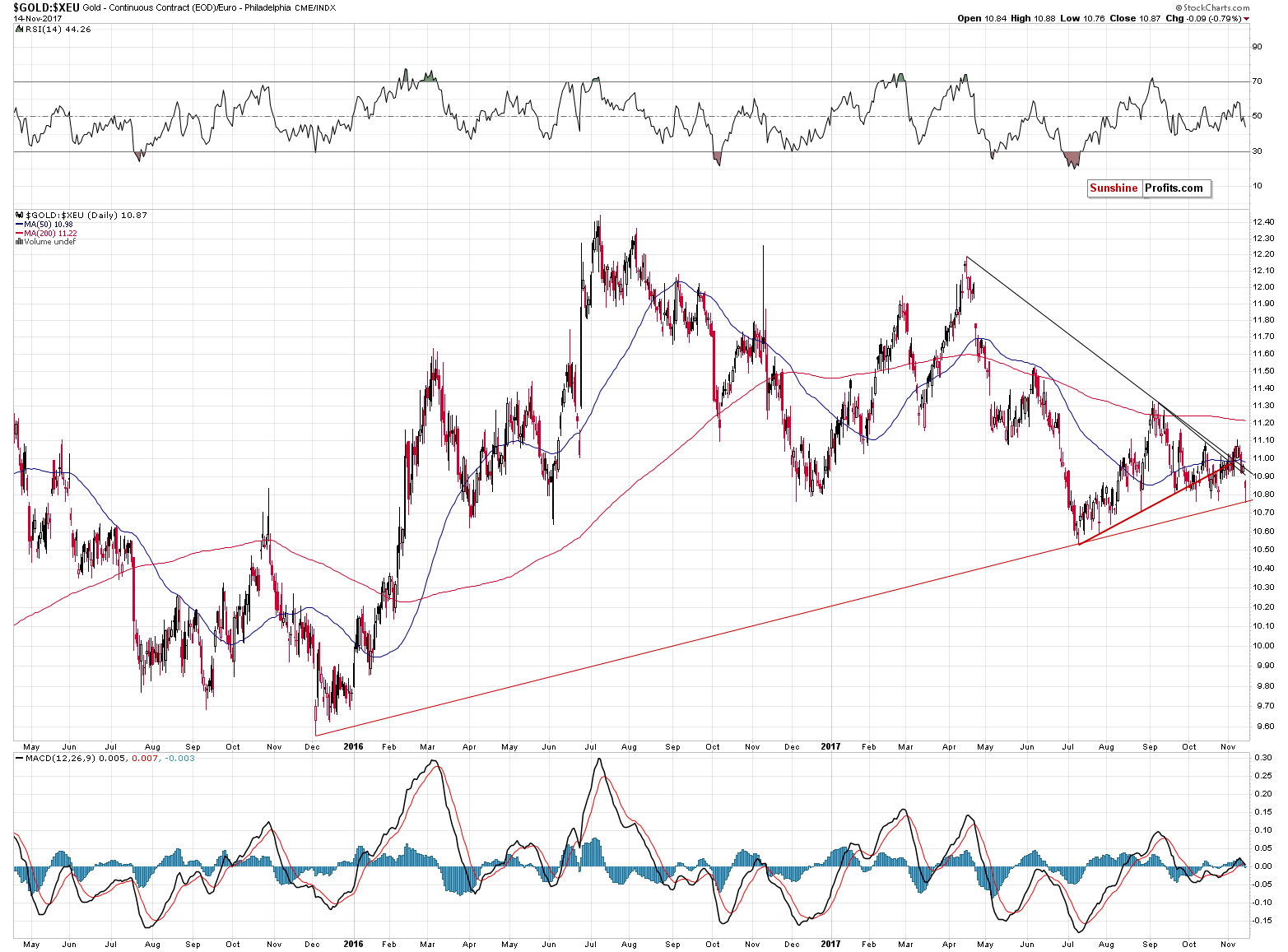1288x952 pixels.
Task: Click the RSI indicator icon beside RSI(14)
Action: click(18, 29)
